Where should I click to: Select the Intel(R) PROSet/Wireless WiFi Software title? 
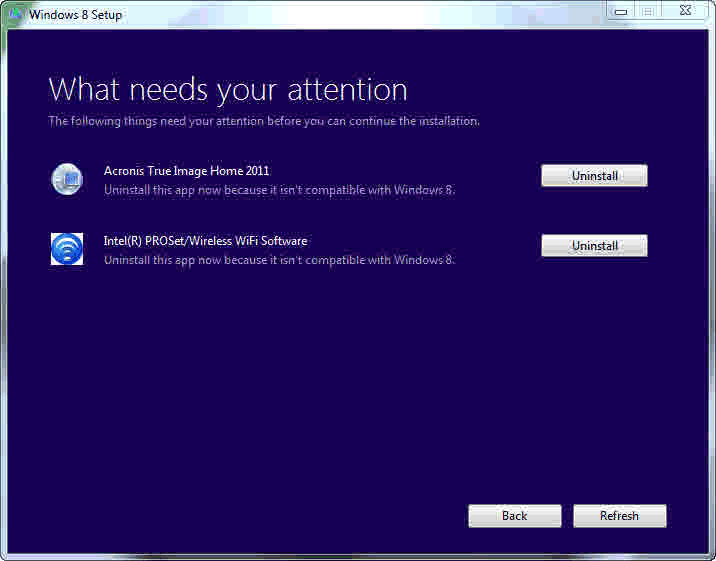[205, 241]
